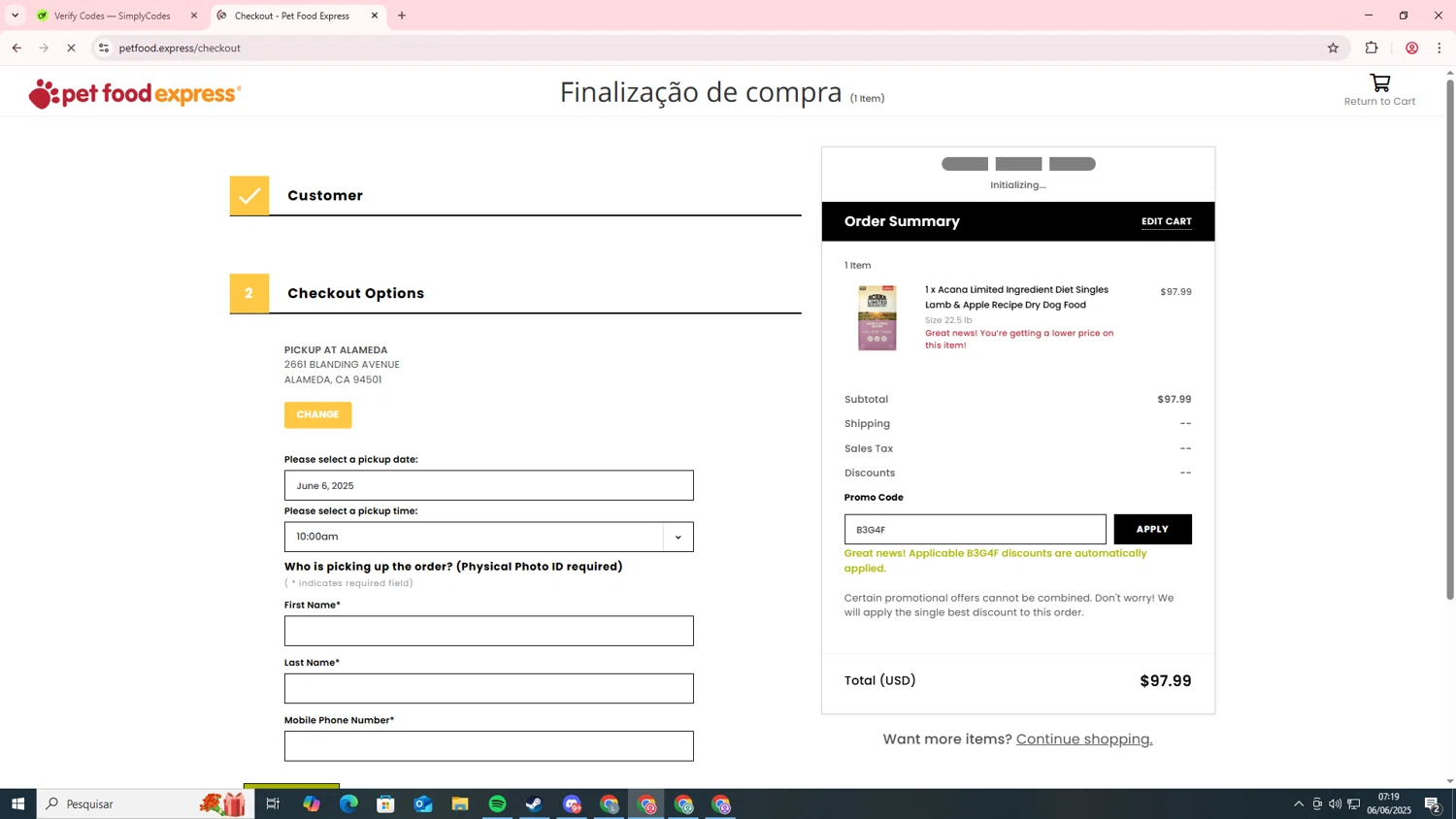Screen dimensions: 1456x819
Task: Click the Pet Food Express logo
Action: [135, 93]
